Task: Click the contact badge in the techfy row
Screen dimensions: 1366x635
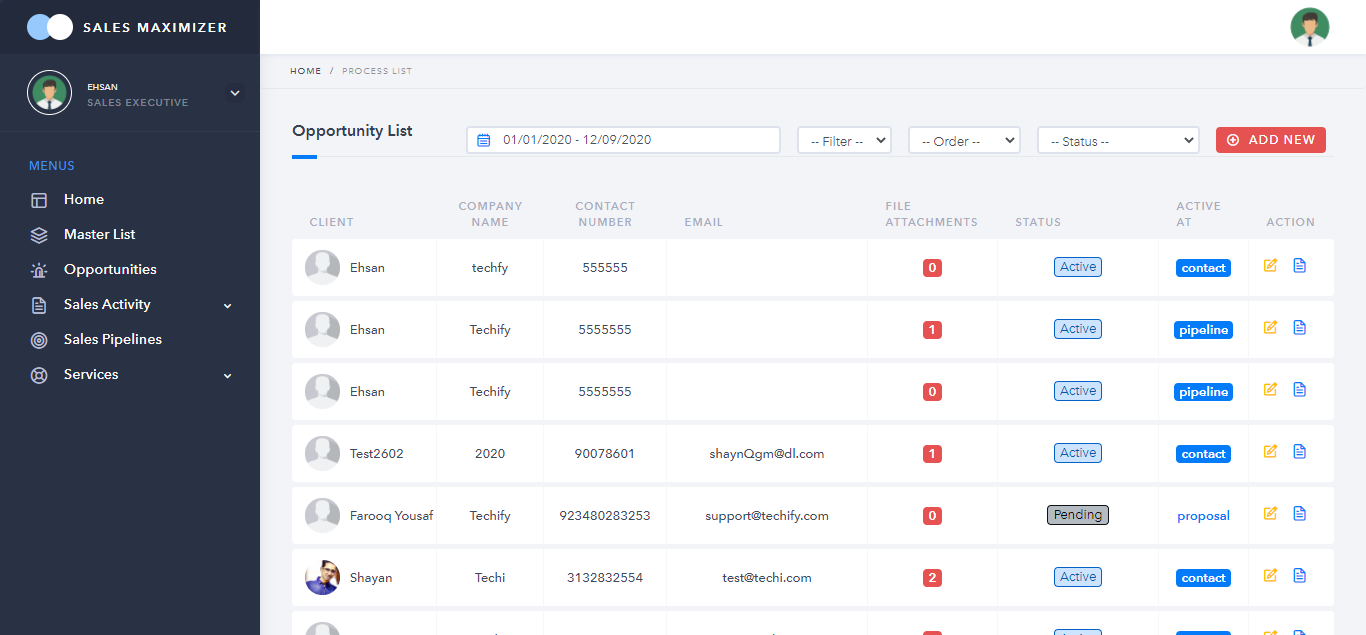Action: tap(1203, 268)
